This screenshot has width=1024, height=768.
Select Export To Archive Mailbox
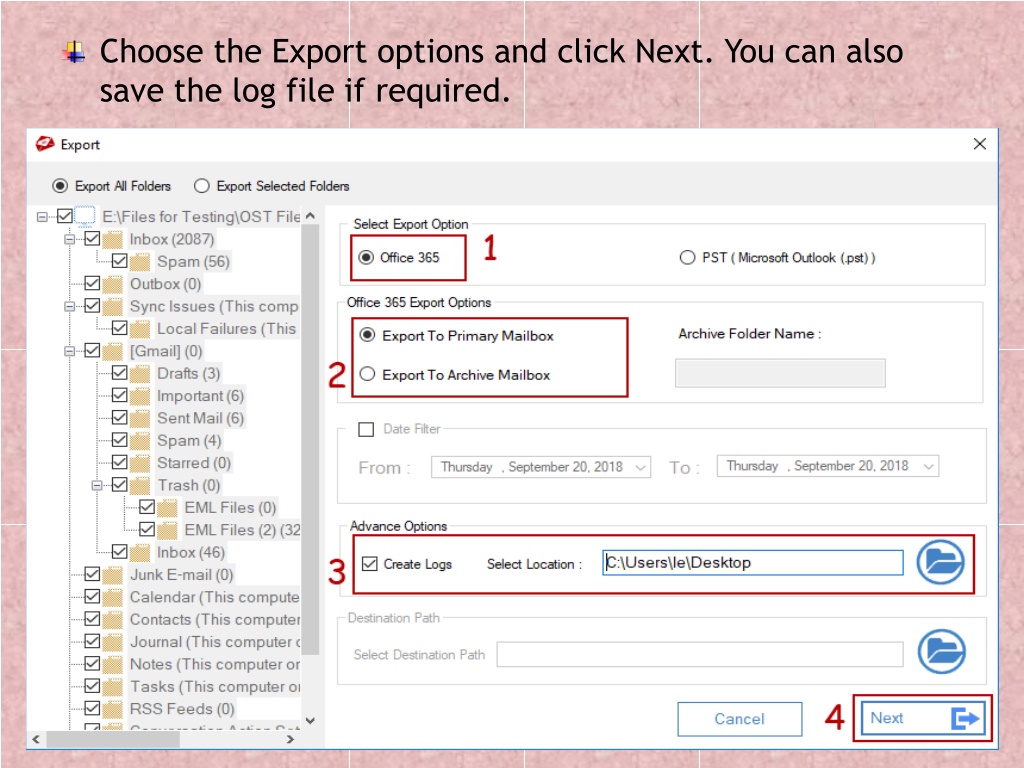coord(368,374)
